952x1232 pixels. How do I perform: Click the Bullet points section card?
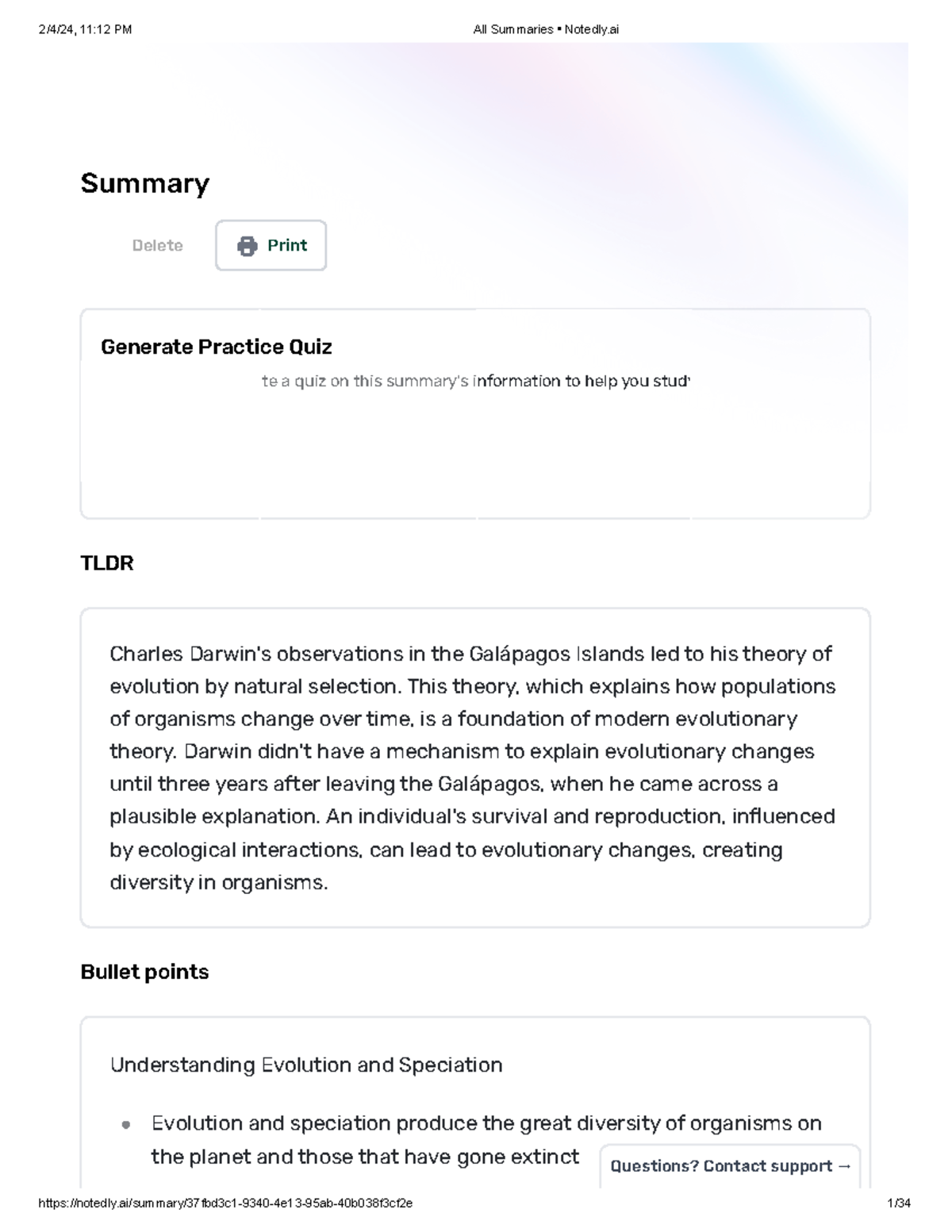[476, 1103]
